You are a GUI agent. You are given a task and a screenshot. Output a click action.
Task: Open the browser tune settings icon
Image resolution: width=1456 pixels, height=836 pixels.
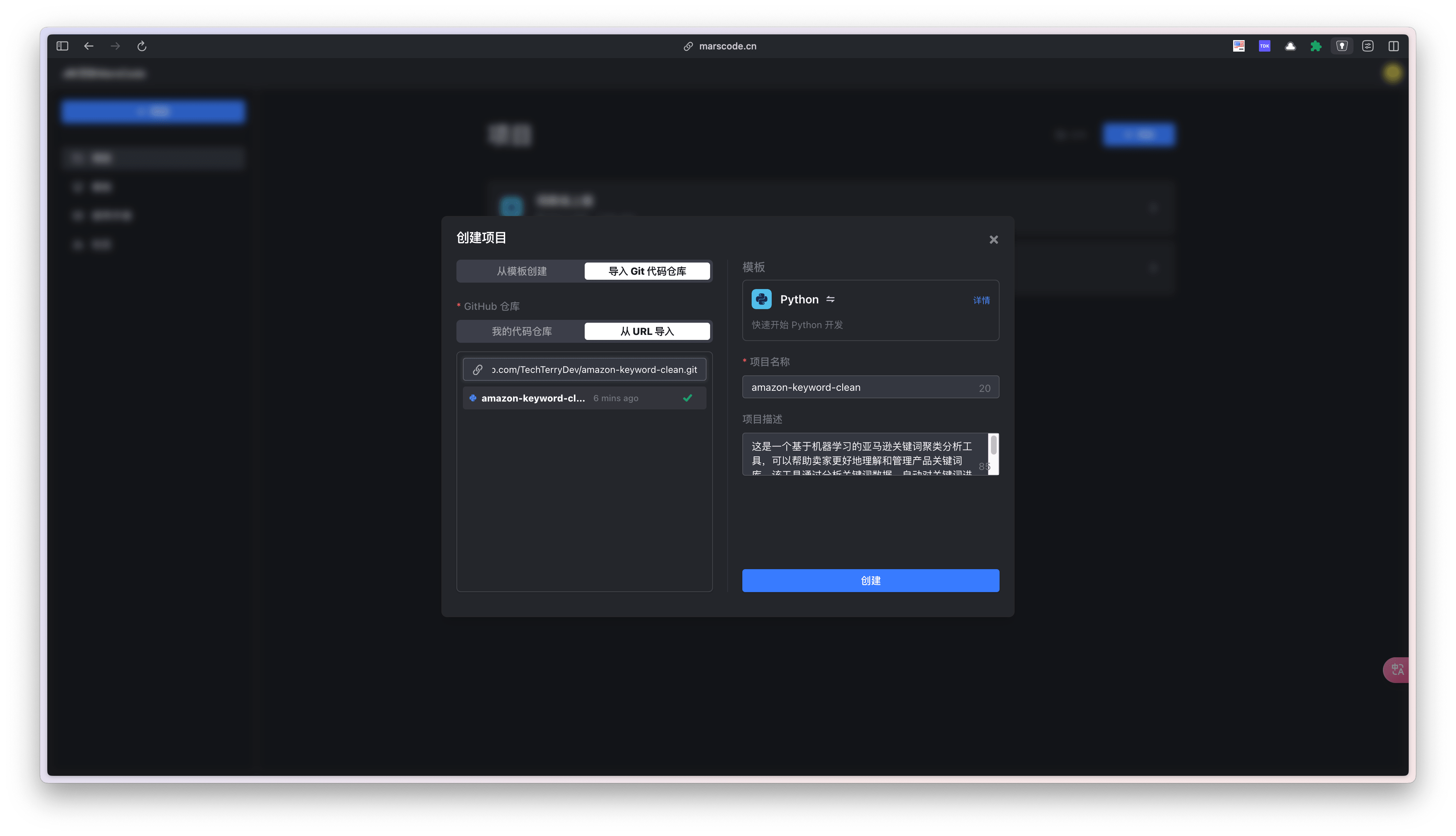(x=1368, y=46)
